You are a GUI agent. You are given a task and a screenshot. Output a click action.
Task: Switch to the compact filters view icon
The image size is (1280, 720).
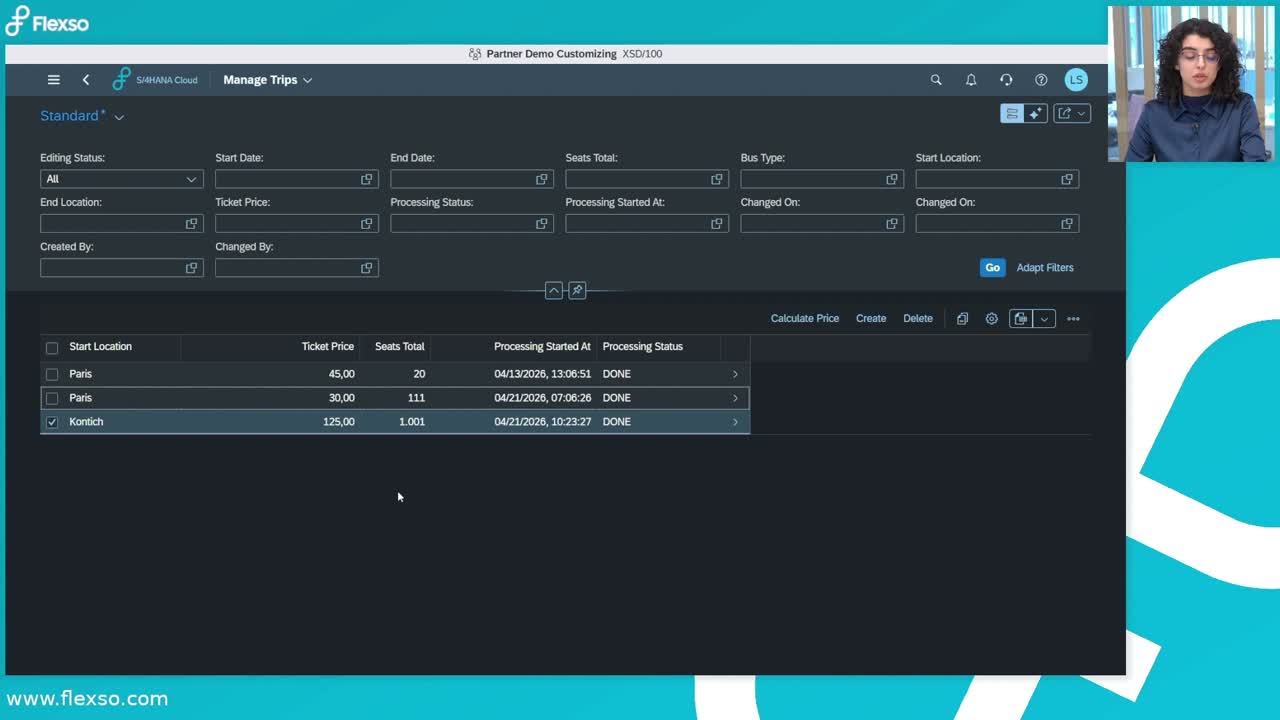click(x=1012, y=114)
